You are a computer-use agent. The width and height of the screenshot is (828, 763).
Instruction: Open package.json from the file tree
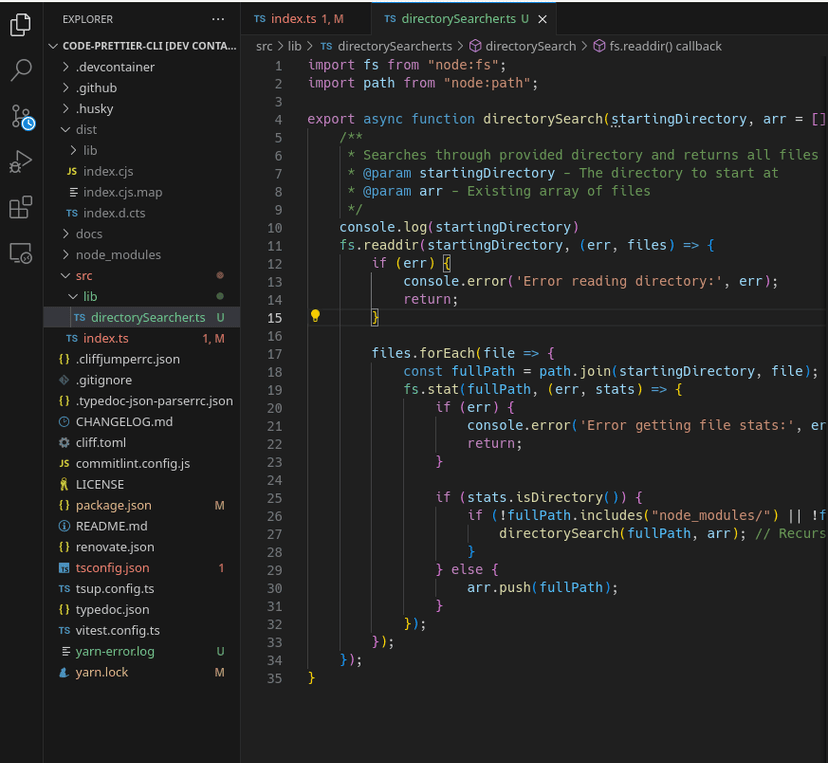[113, 506]
